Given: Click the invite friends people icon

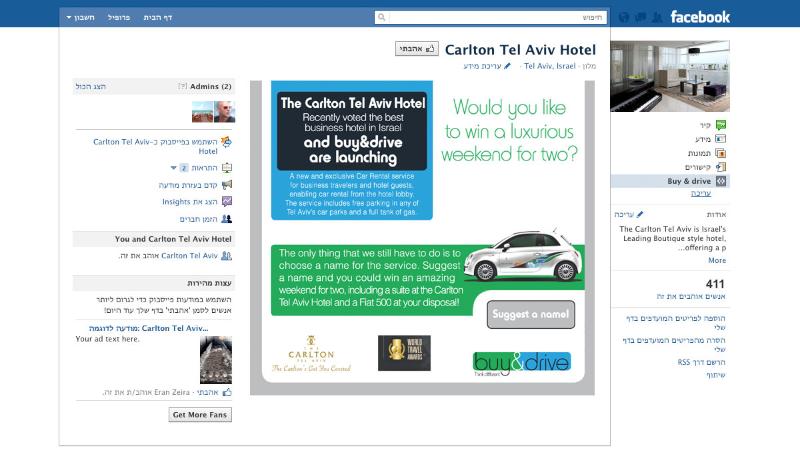Looking at the screenshot, I should (227, 219).
